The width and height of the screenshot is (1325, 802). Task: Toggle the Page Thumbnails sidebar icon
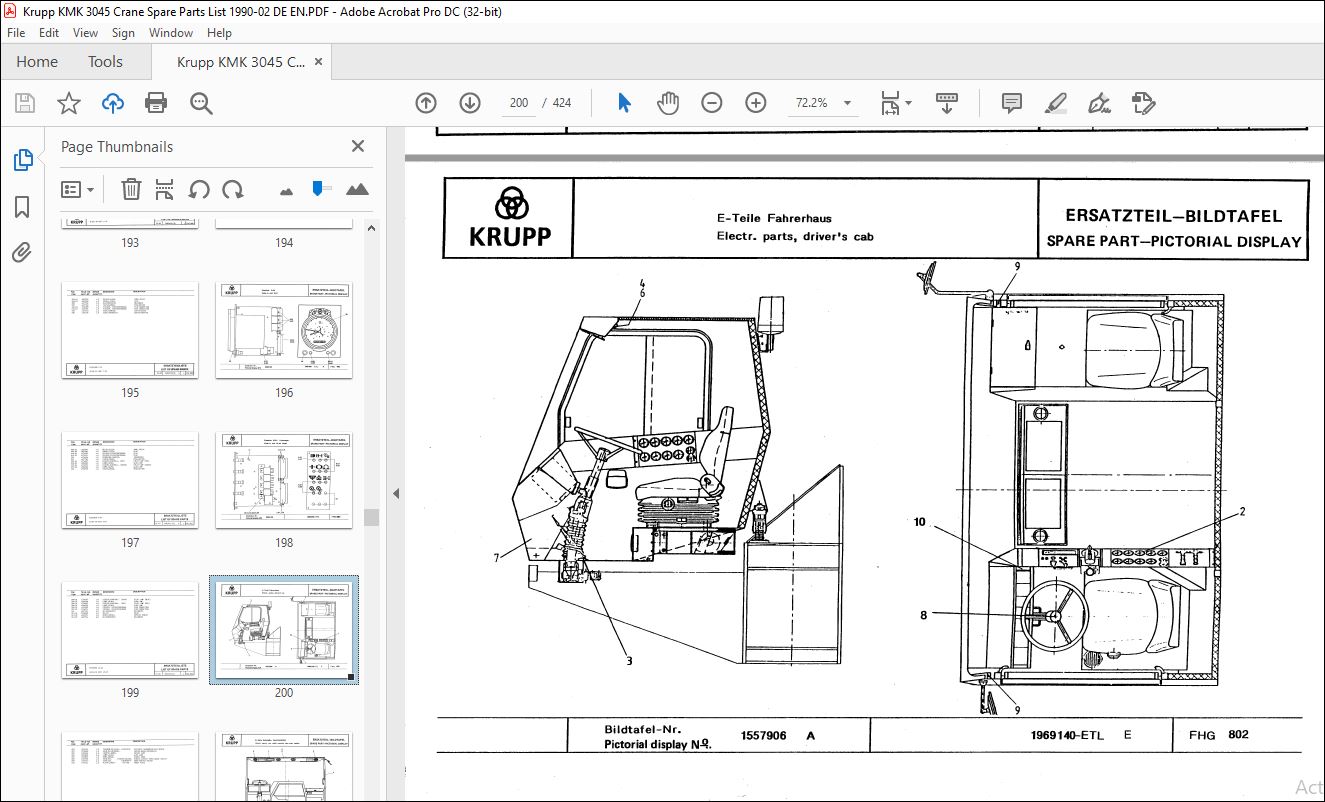tap(22, 160)
